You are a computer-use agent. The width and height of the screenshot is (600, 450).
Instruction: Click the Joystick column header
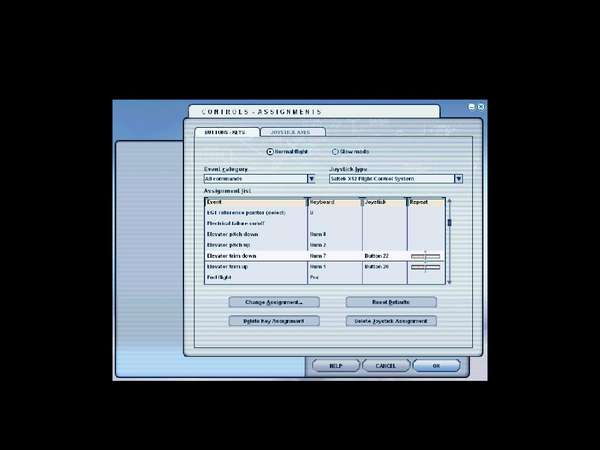(385, 202)
